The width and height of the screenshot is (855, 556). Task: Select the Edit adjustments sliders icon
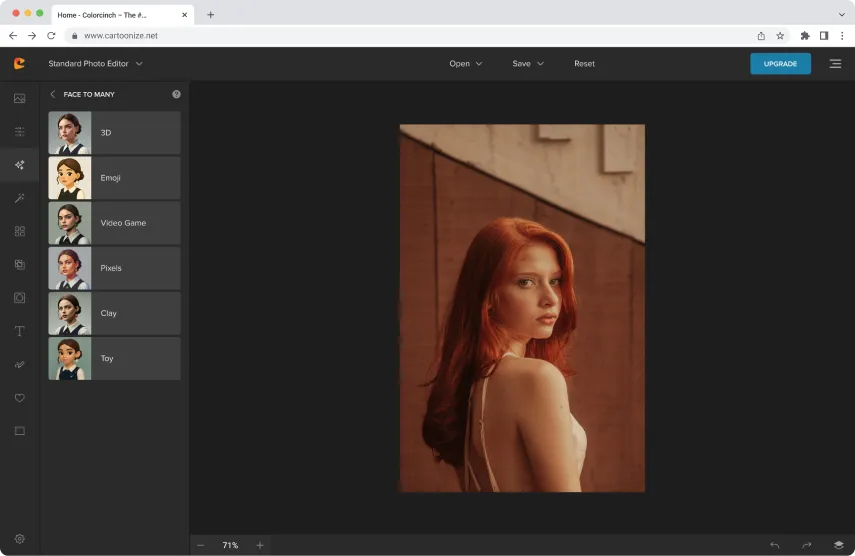tap(19, 132)
